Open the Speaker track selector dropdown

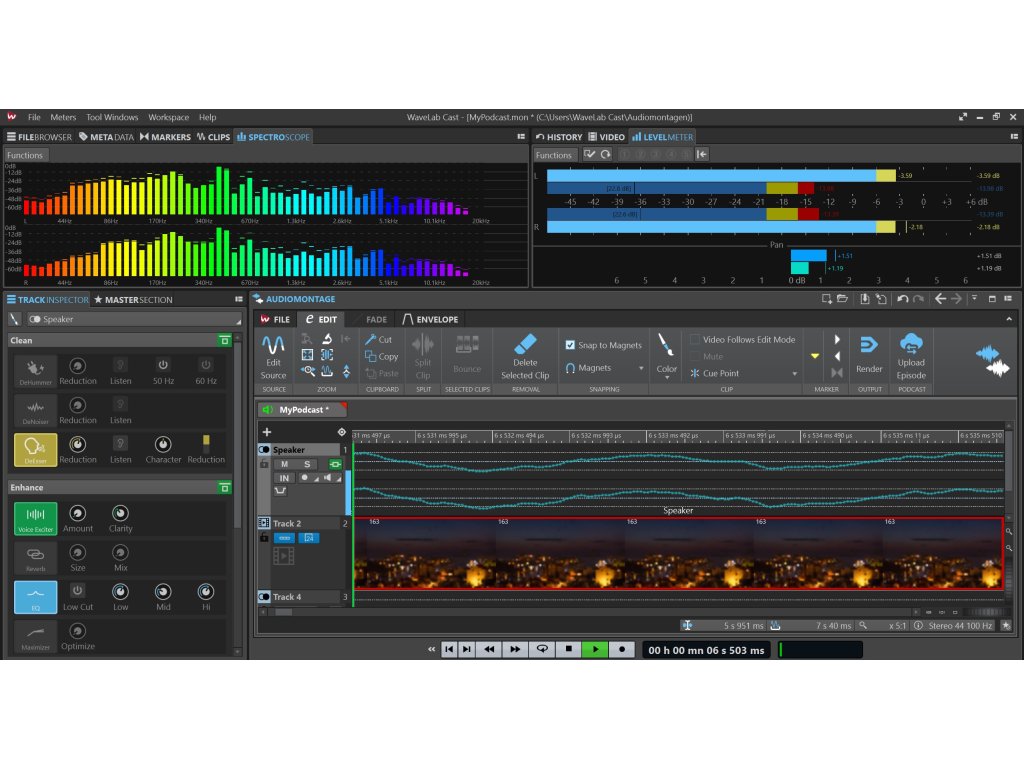[x=134, y=319]
